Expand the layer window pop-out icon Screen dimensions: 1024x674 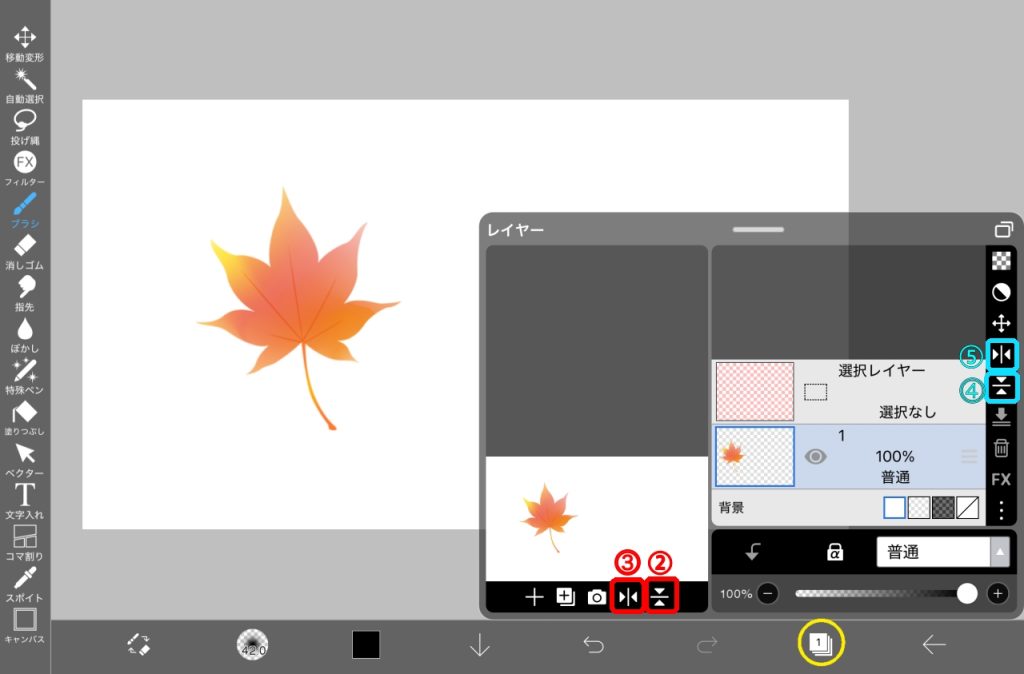1003,229
